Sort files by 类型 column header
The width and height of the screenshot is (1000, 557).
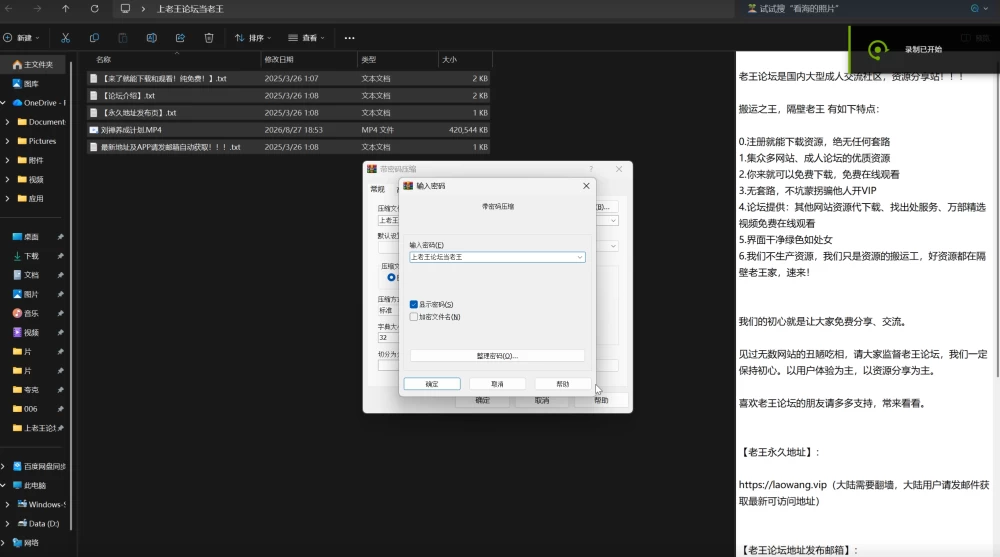(369, 59)
